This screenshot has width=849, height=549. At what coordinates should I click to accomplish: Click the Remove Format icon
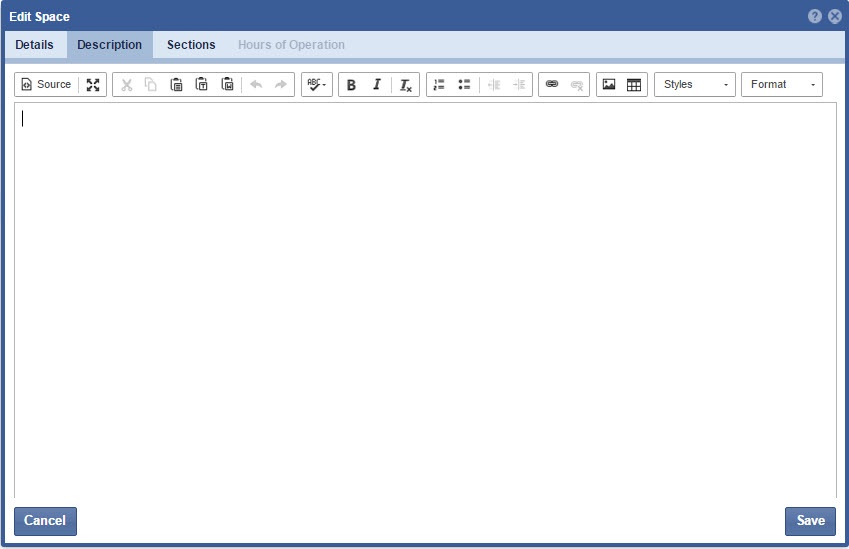405,85
